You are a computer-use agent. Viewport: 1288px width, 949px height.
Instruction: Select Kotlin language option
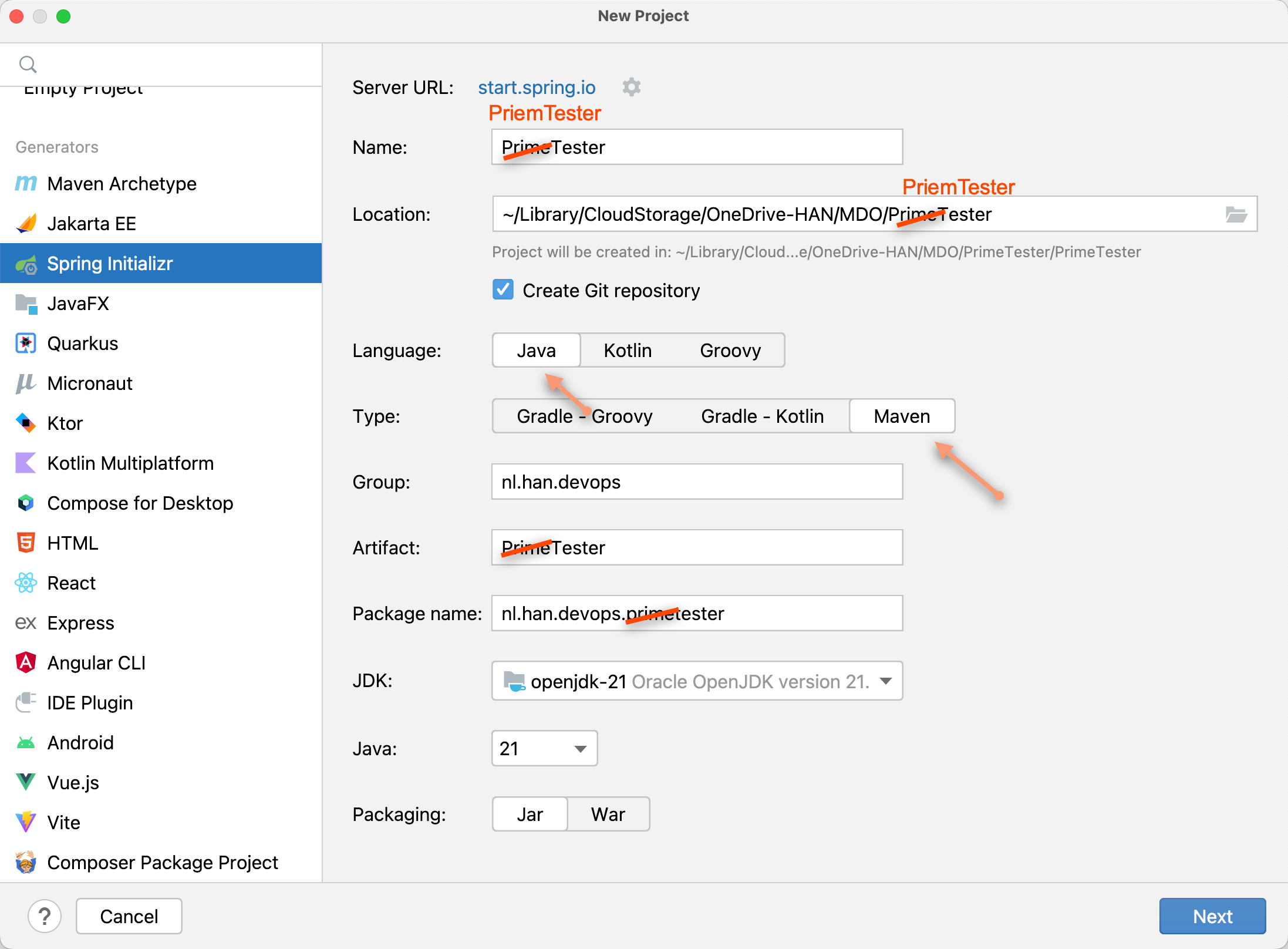tap(628, 351)
